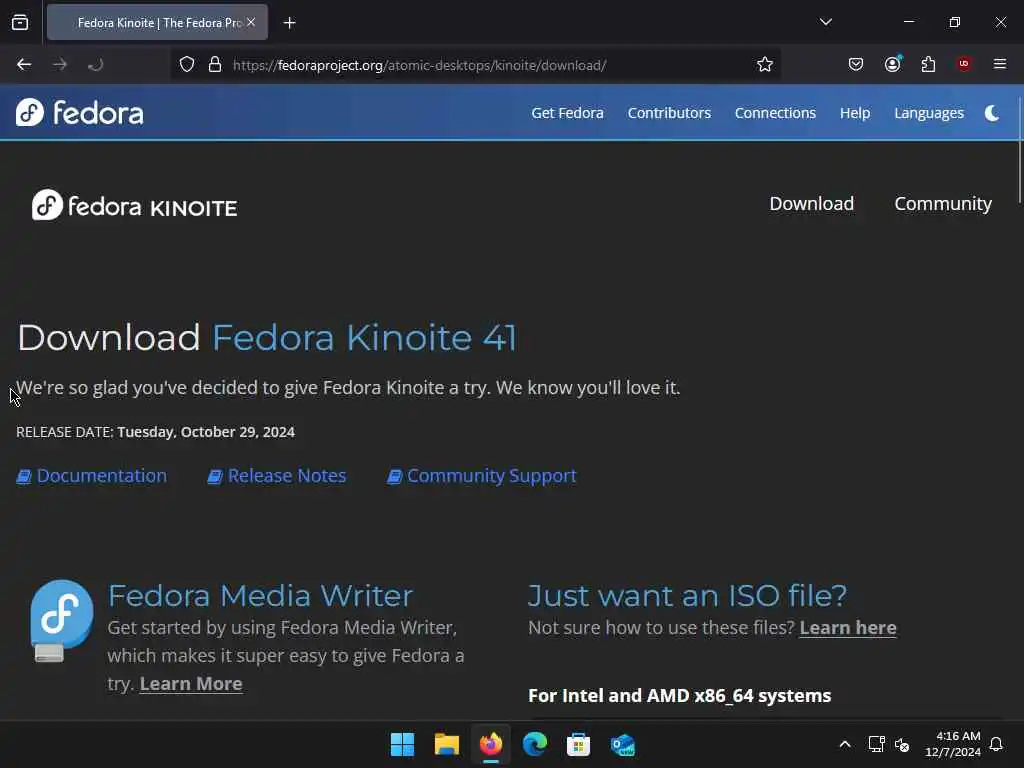This screenshot has height=768, width=1024.
Task: Open Microsoft Store from taskbar
Action: coord(578,744)
